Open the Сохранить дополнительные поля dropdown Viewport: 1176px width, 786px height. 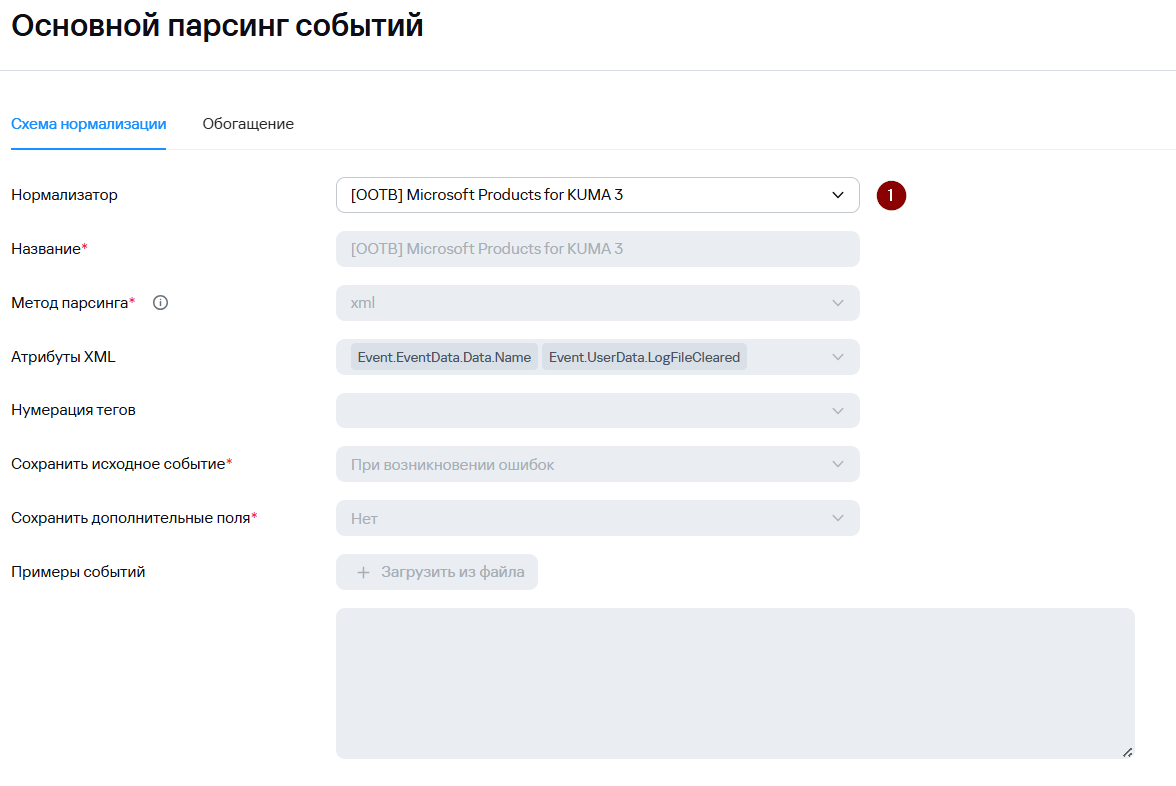(837, 518)
